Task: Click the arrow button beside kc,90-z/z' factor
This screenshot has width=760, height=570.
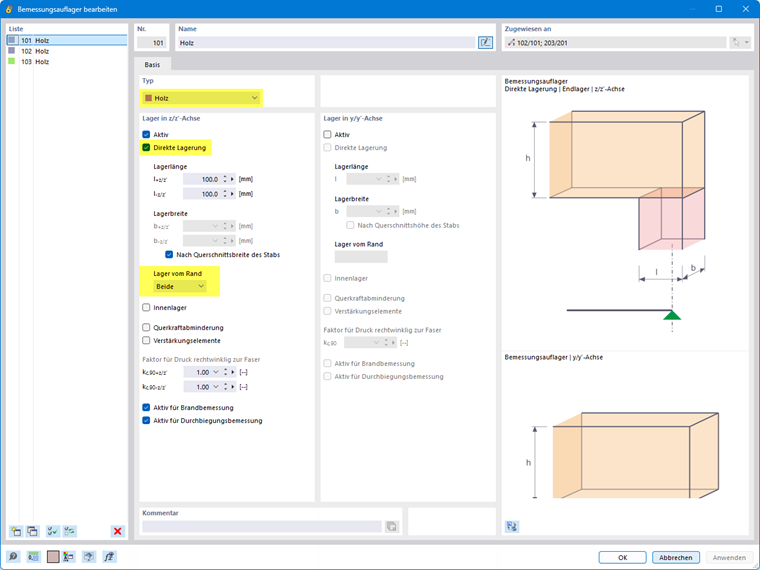Action: [x=233, y=387]
